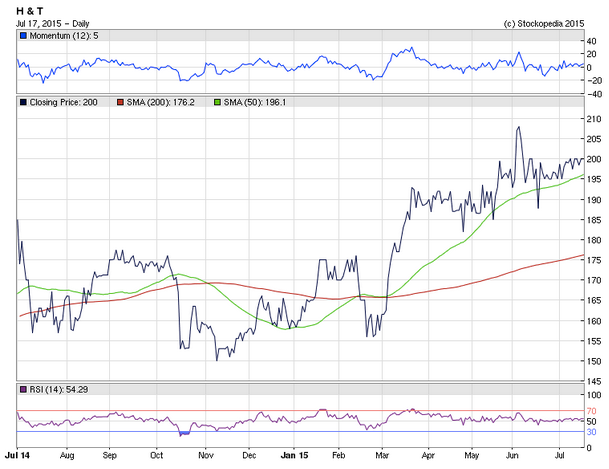Click the Stockopedia 2015 copyright text
The width and height of the screenshot is (609, 469).
tap(544, 24)
